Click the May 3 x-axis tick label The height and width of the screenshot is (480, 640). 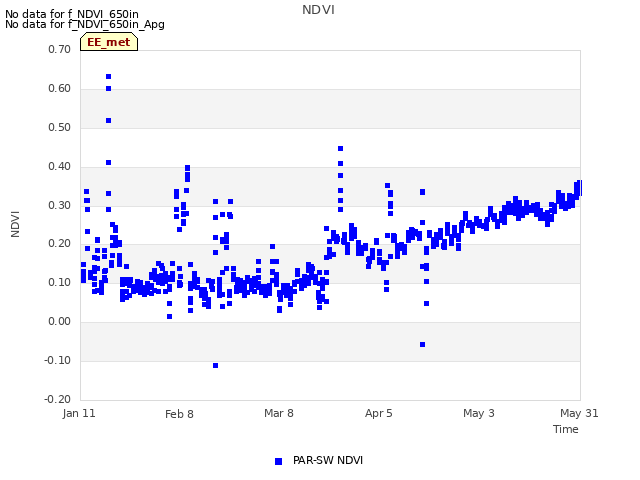tap(478, 413)
